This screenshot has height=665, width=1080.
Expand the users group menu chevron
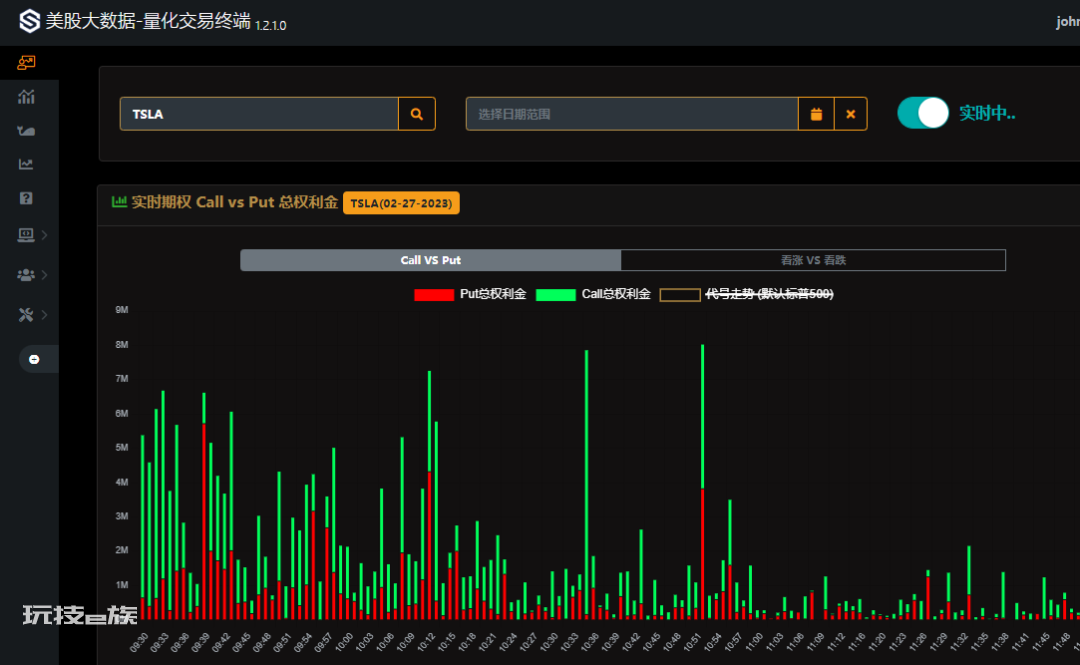(45, 275)
